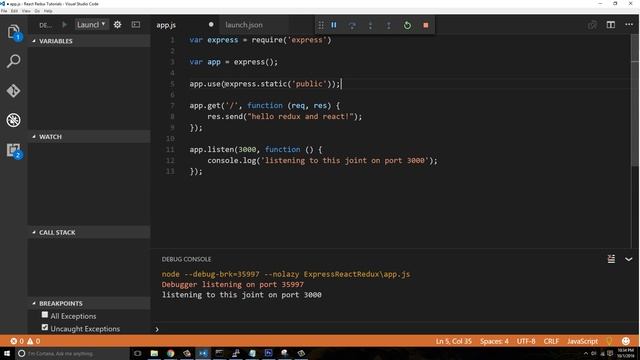
Task: Open the Go menu
Action: point(37,11)
